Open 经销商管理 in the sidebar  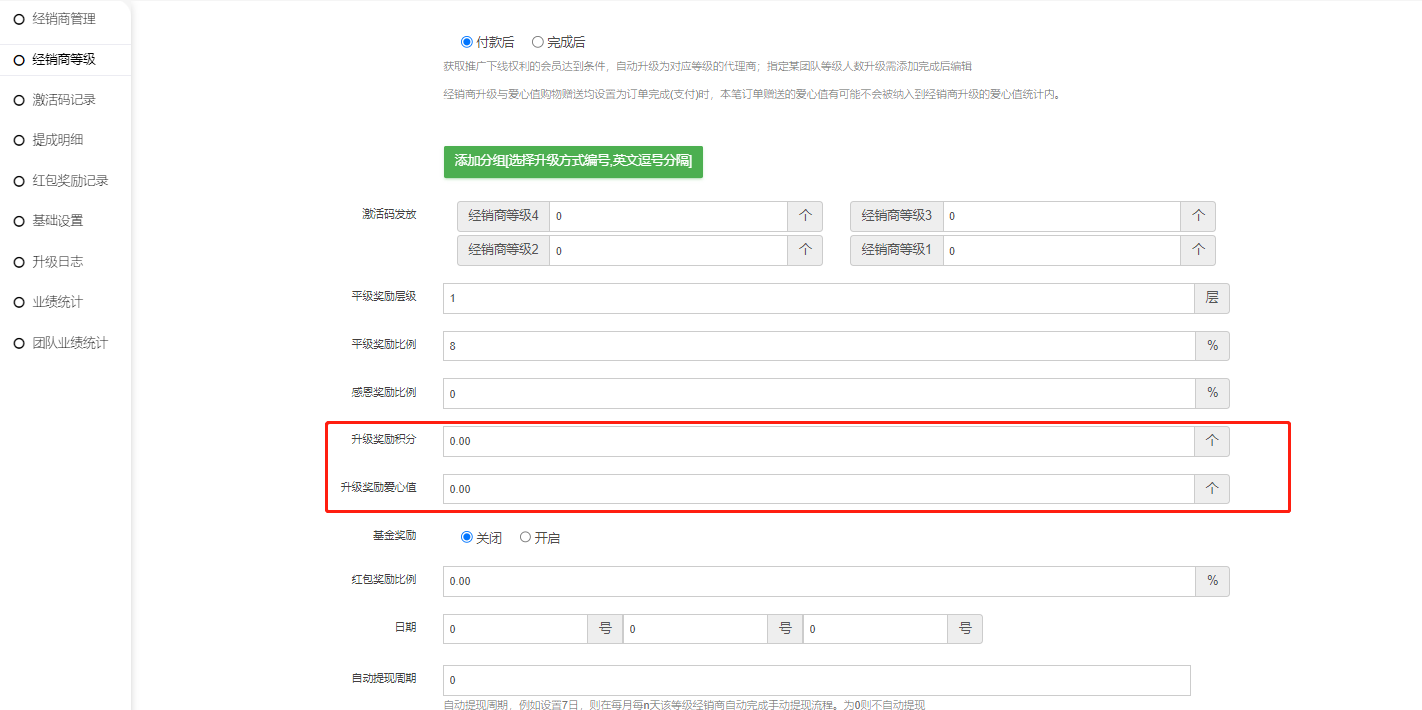coord(63,19)
